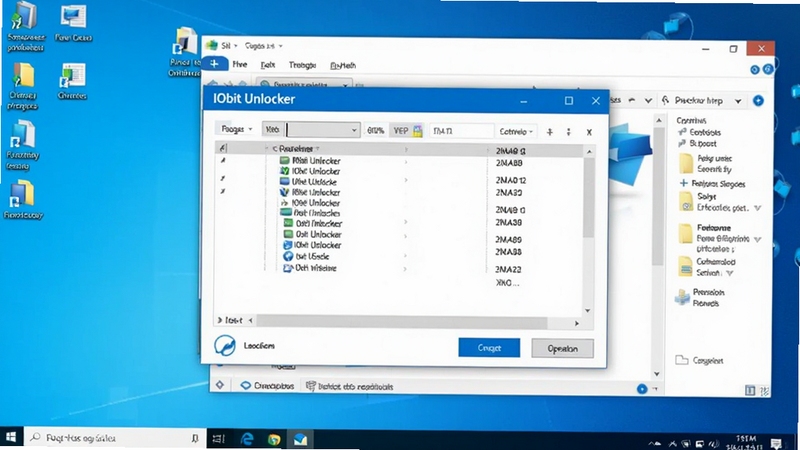Image resolution: width=800 pixels, height=450 pixels.
Task: Switch to details view icon at window bottom-right
Action: (750, 391)
